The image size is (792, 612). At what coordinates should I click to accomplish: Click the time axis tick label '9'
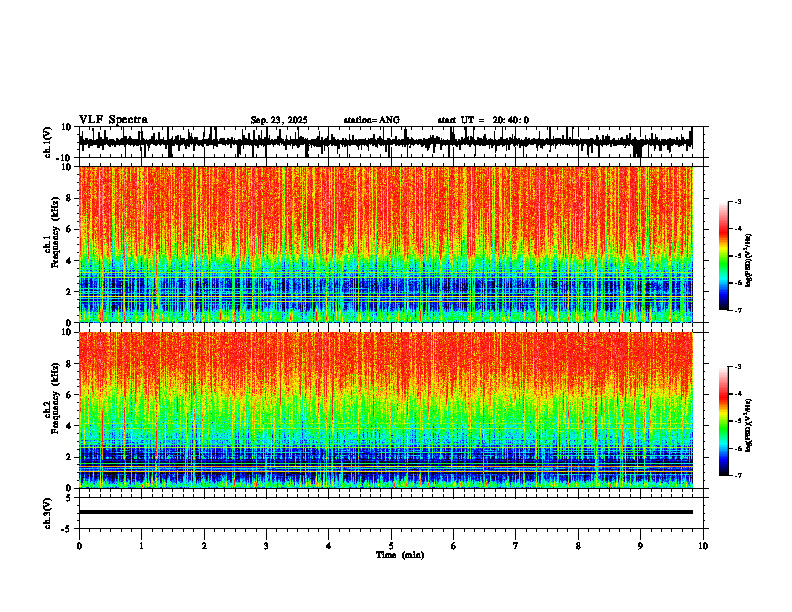(640, 546)
